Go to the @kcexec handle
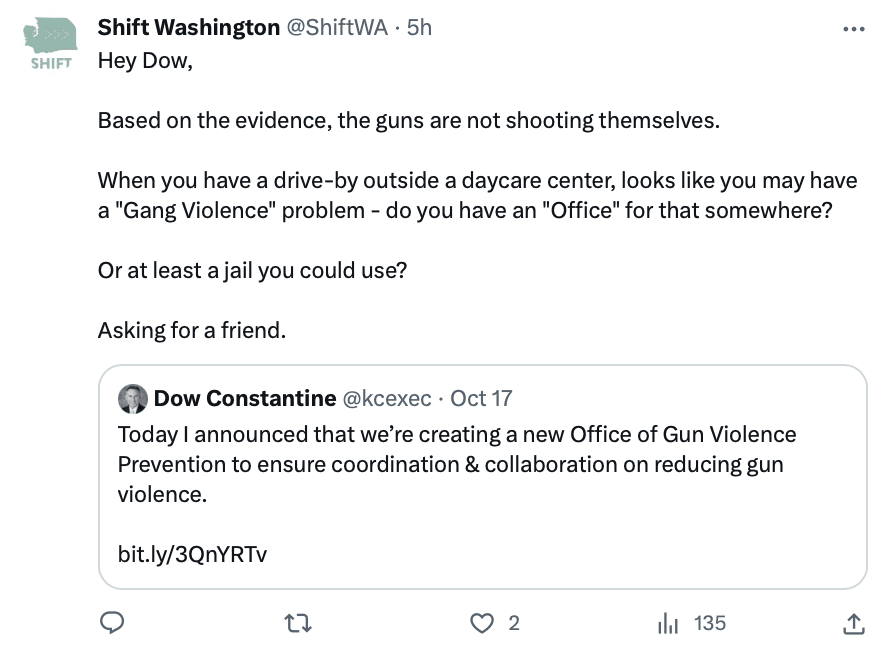This screenshot has height=650, width=886. click(388, 399)
